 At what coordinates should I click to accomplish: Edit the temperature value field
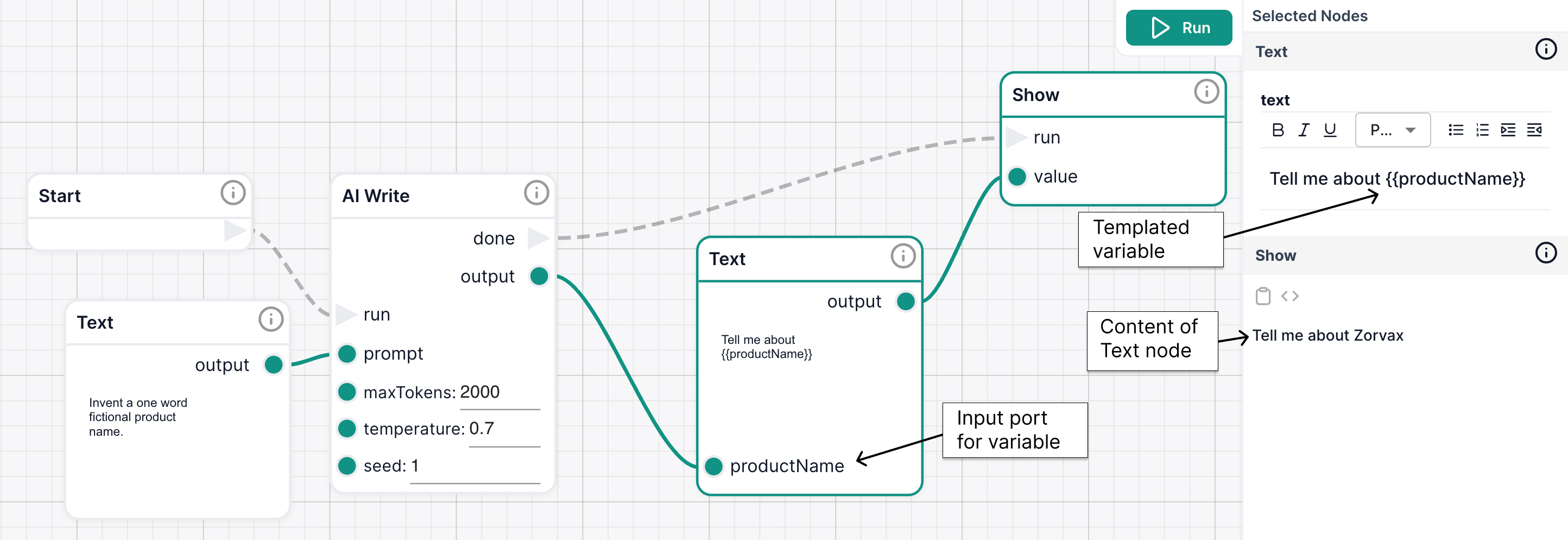click(x=504, y=430)
